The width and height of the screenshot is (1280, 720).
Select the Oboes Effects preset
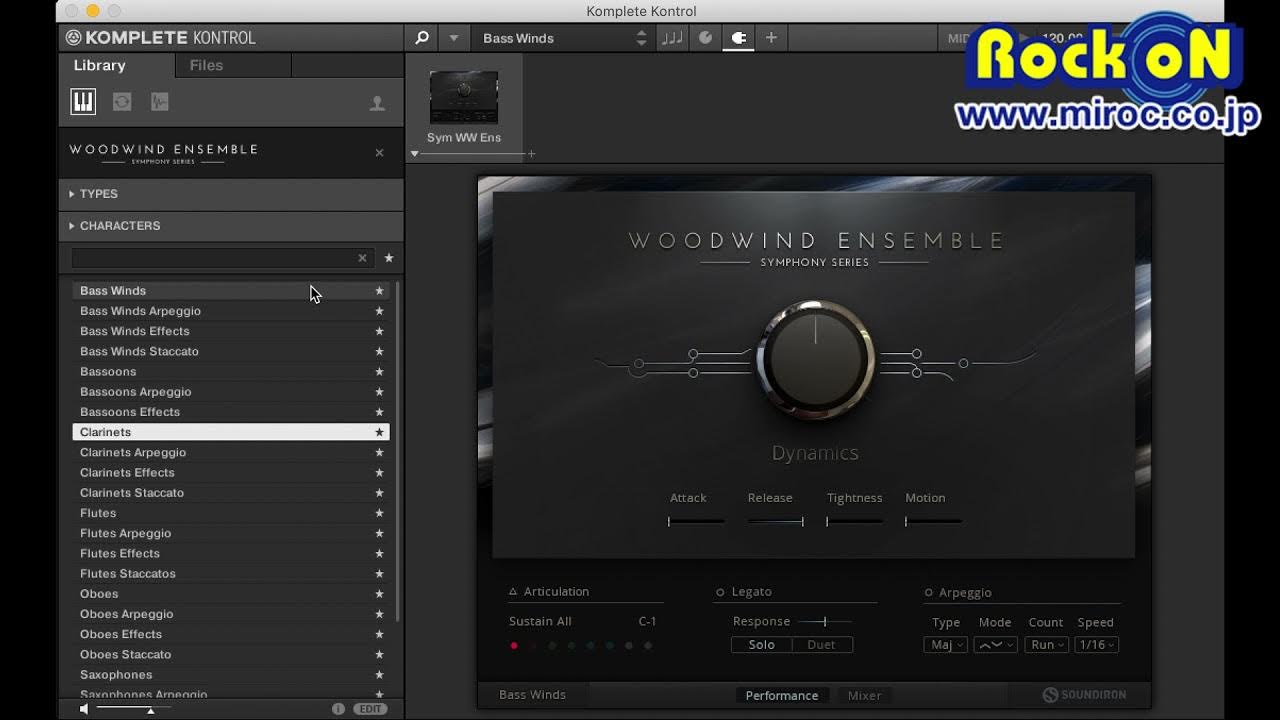(231, 634)
